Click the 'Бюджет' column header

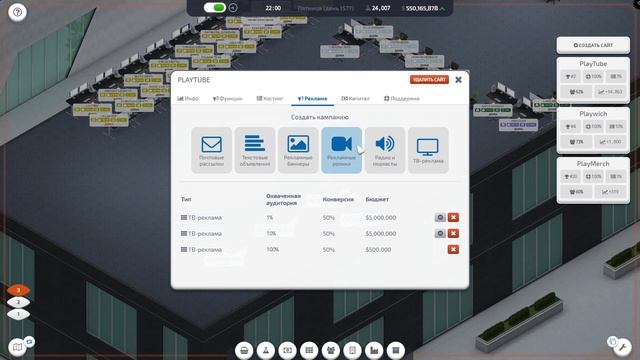tap(377, 200)
